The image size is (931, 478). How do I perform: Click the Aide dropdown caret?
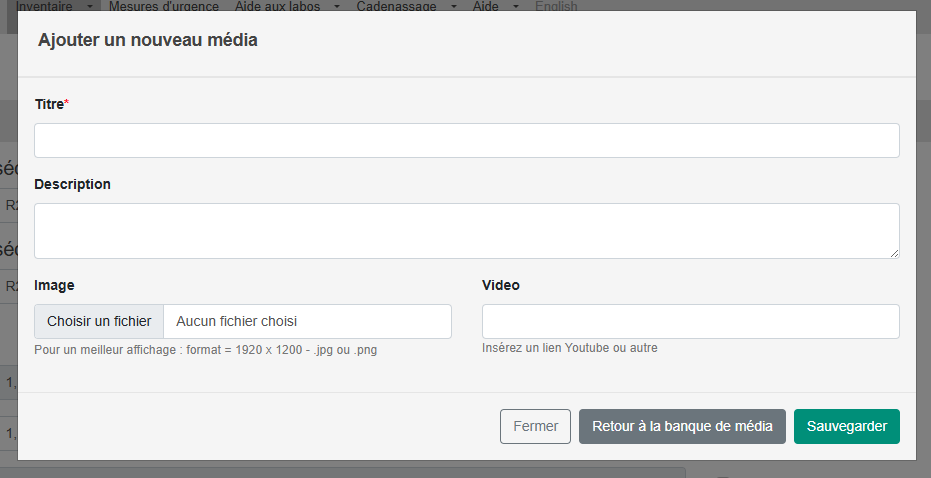click(x=515, y=7)
